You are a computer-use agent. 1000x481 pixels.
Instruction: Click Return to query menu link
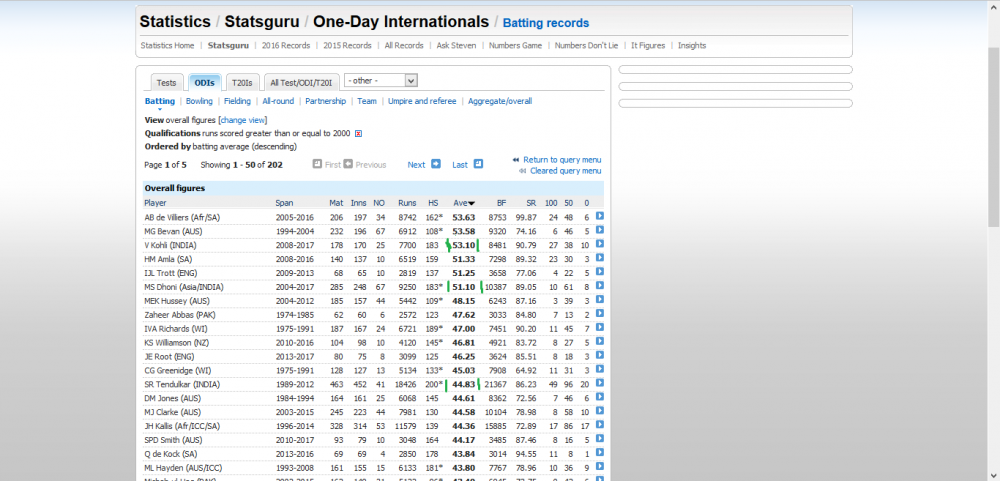(562, 159)
